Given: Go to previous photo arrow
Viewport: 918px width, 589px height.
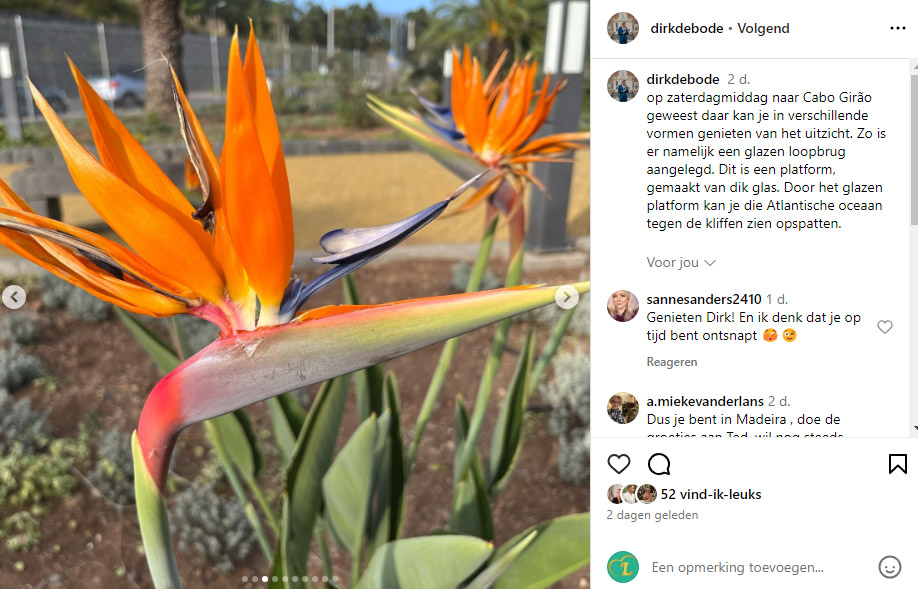Looking at the screenshot, I should point(13,297).
